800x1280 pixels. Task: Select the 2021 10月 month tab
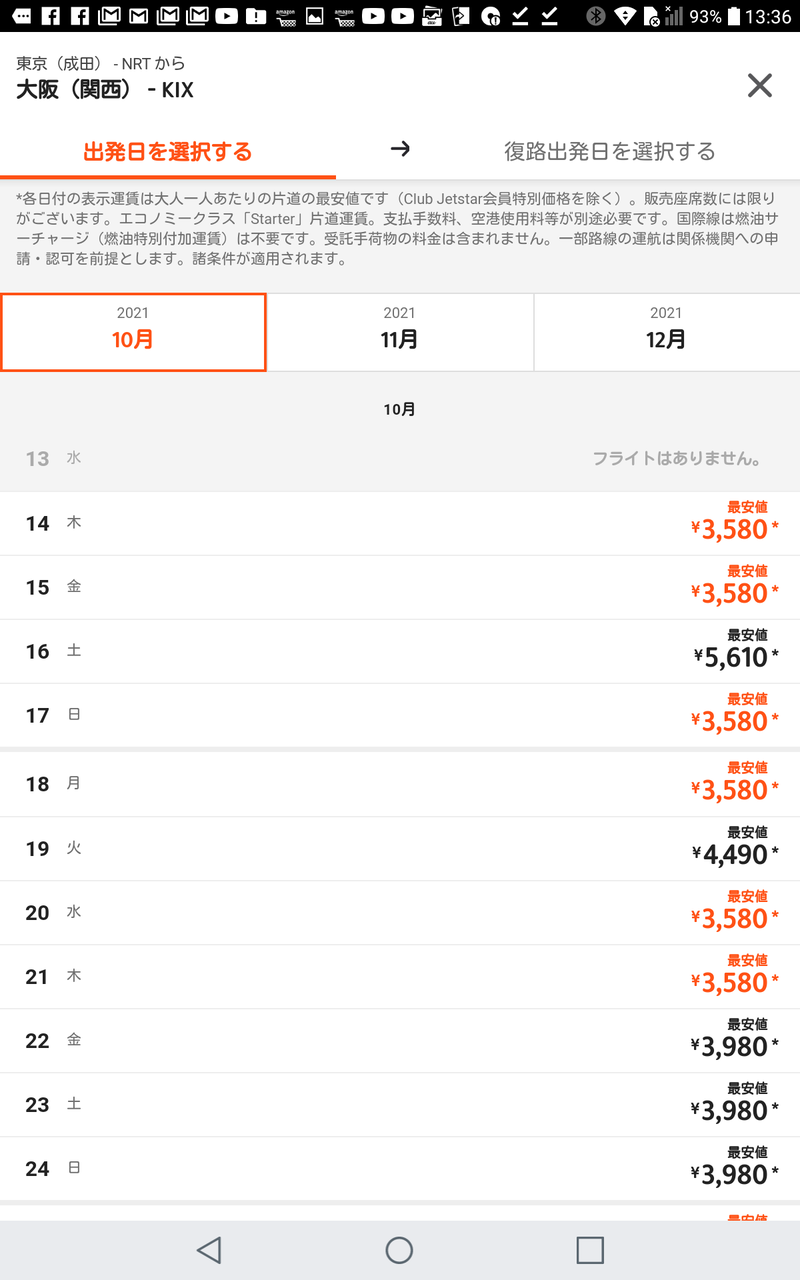[x=133, y=331]
